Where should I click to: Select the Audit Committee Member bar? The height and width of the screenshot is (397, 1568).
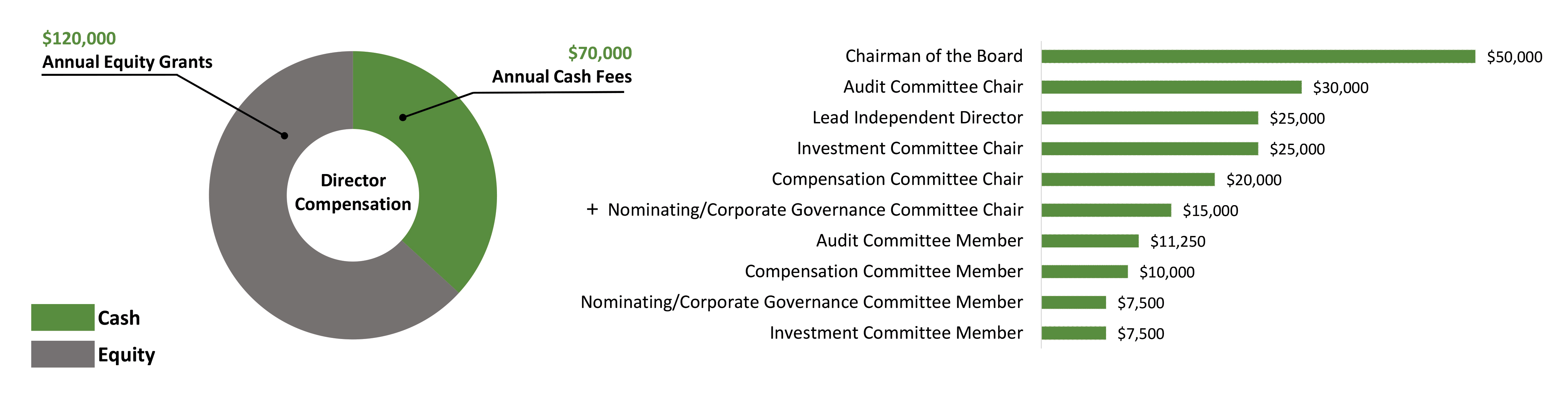pyautogui.click(x=1090, y=241)
